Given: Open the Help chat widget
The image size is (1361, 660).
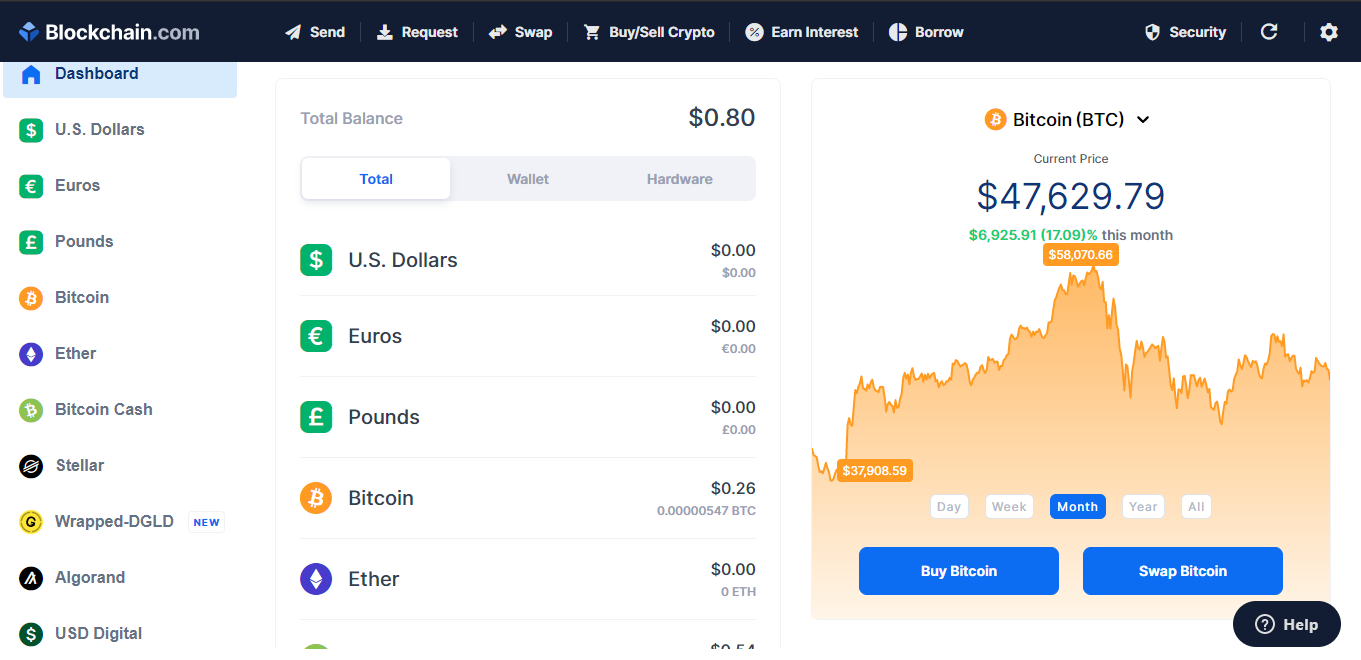Looking at the screenshot, I should coord(1287,624).
